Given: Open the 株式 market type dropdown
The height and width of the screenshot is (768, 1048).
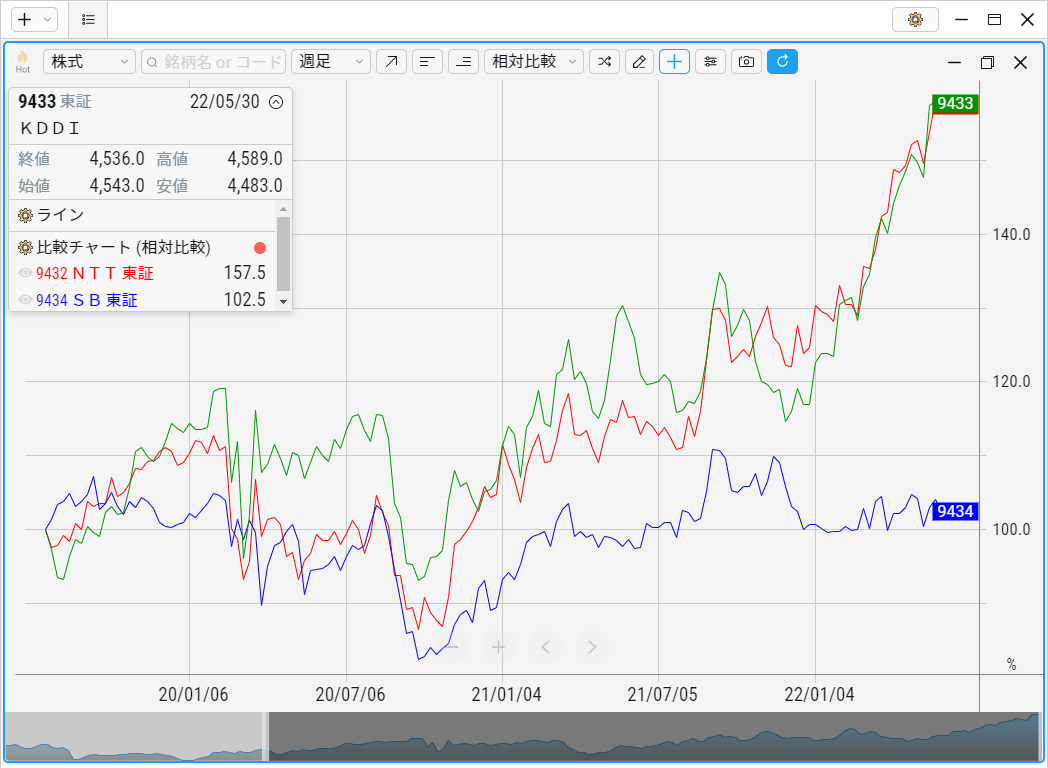Looking at the screenshot, I should [x=90, y=61].
